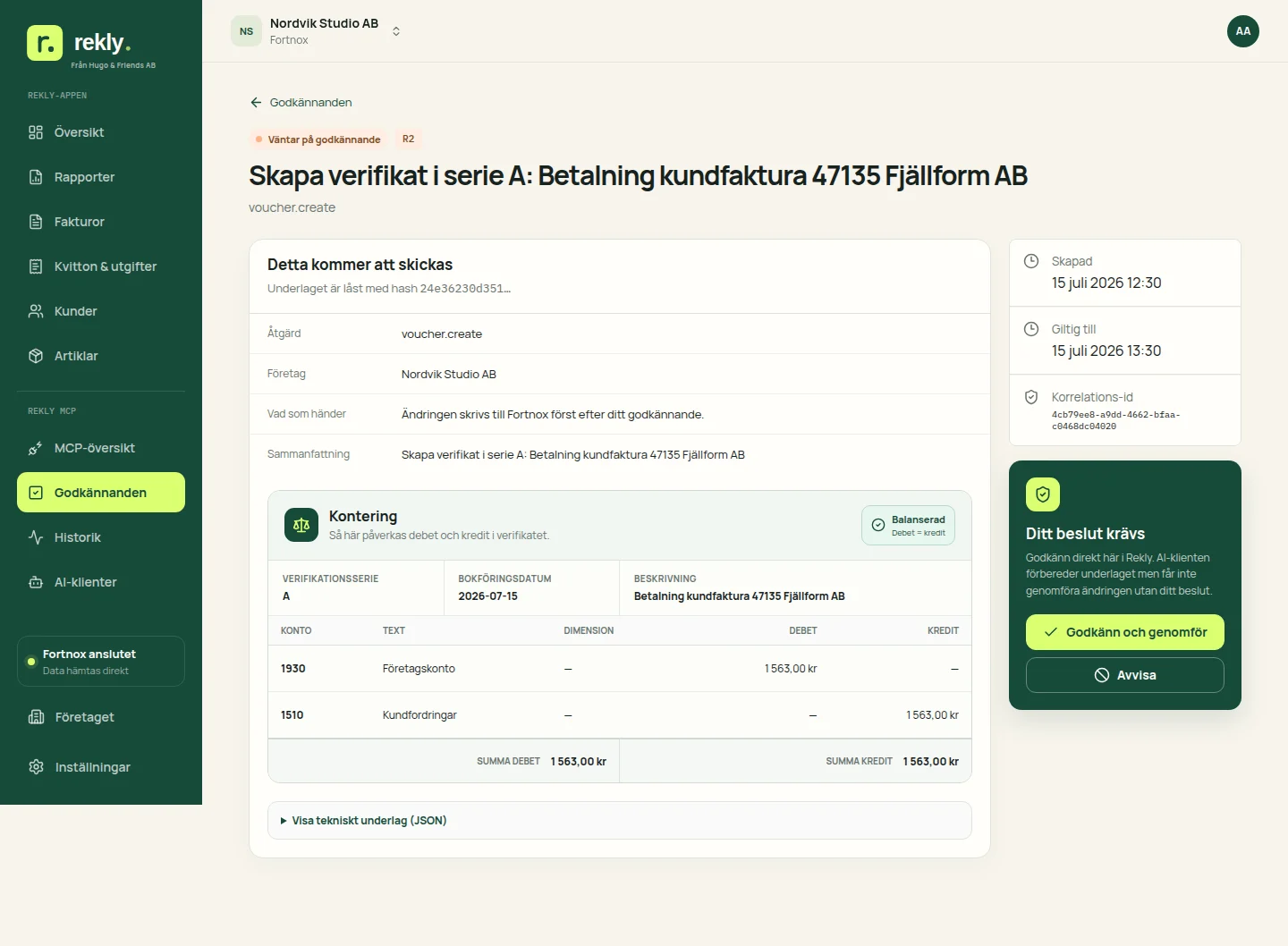Click account number 1930
The height and width of the screenshot is (946, 1288).
[x=293, y=669]
